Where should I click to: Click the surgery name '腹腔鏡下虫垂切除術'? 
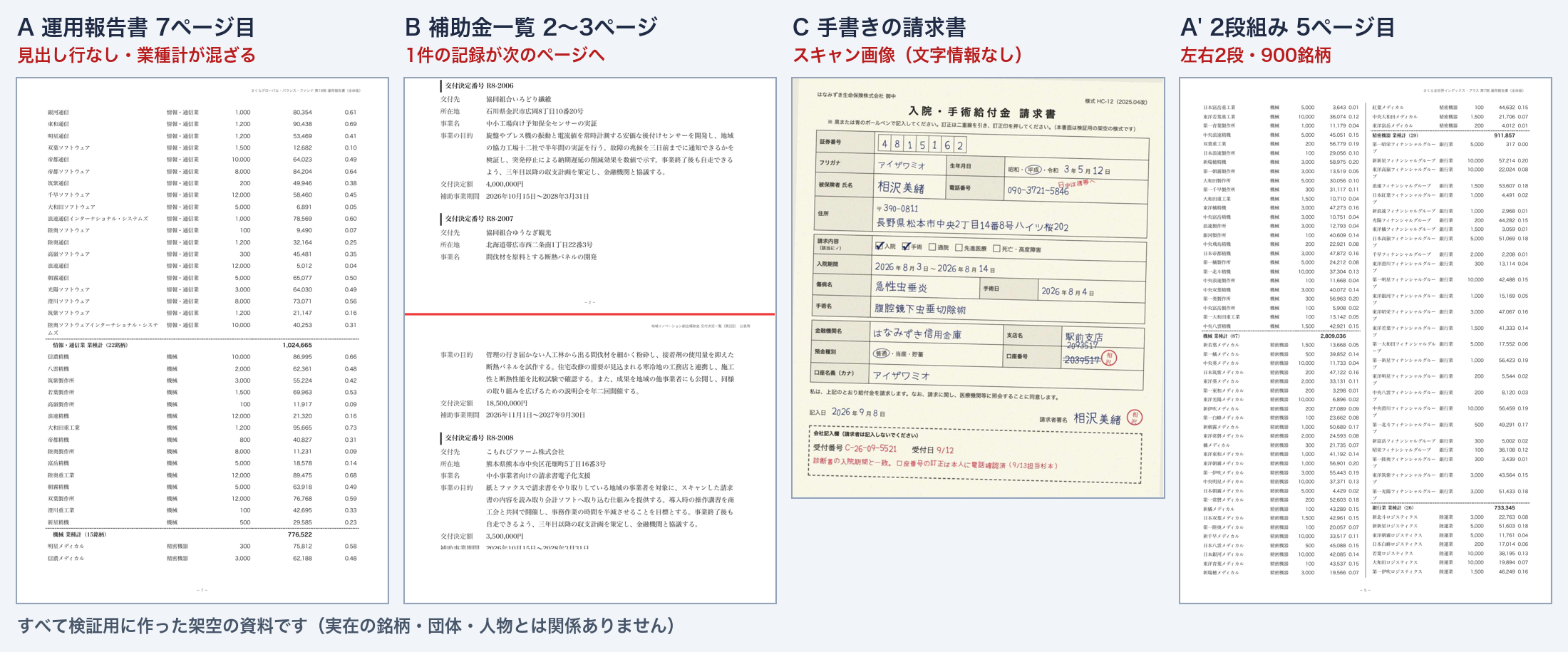click(920, 309)
